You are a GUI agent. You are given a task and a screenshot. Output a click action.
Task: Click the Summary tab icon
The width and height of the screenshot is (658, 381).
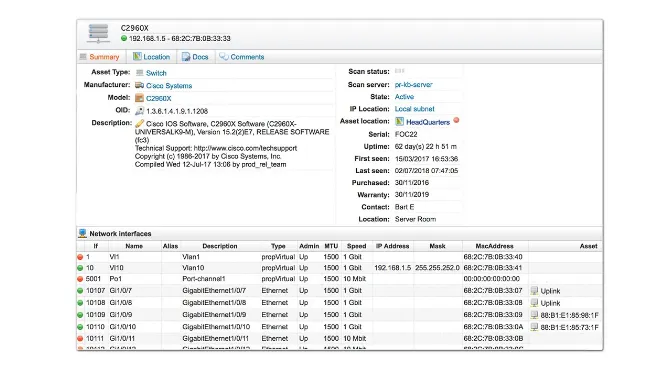83,57
